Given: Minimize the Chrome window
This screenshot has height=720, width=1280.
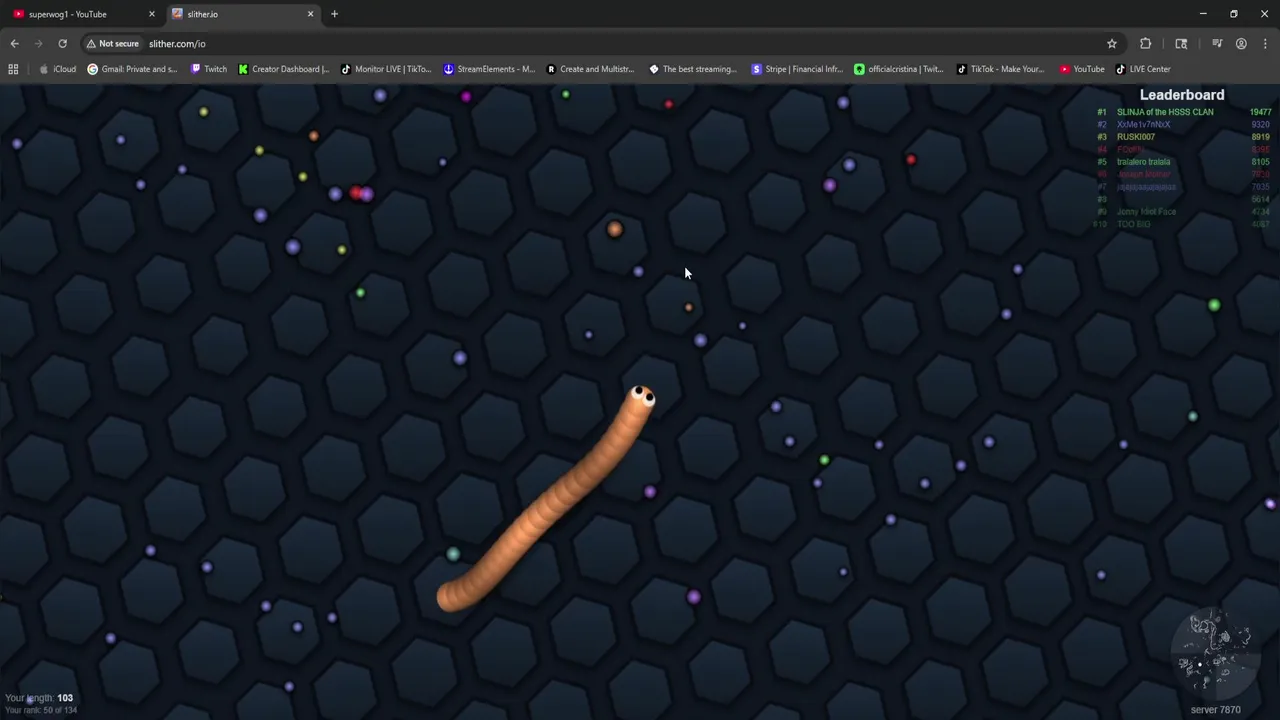Looking at the screenshot, I should click(1203, 14).
